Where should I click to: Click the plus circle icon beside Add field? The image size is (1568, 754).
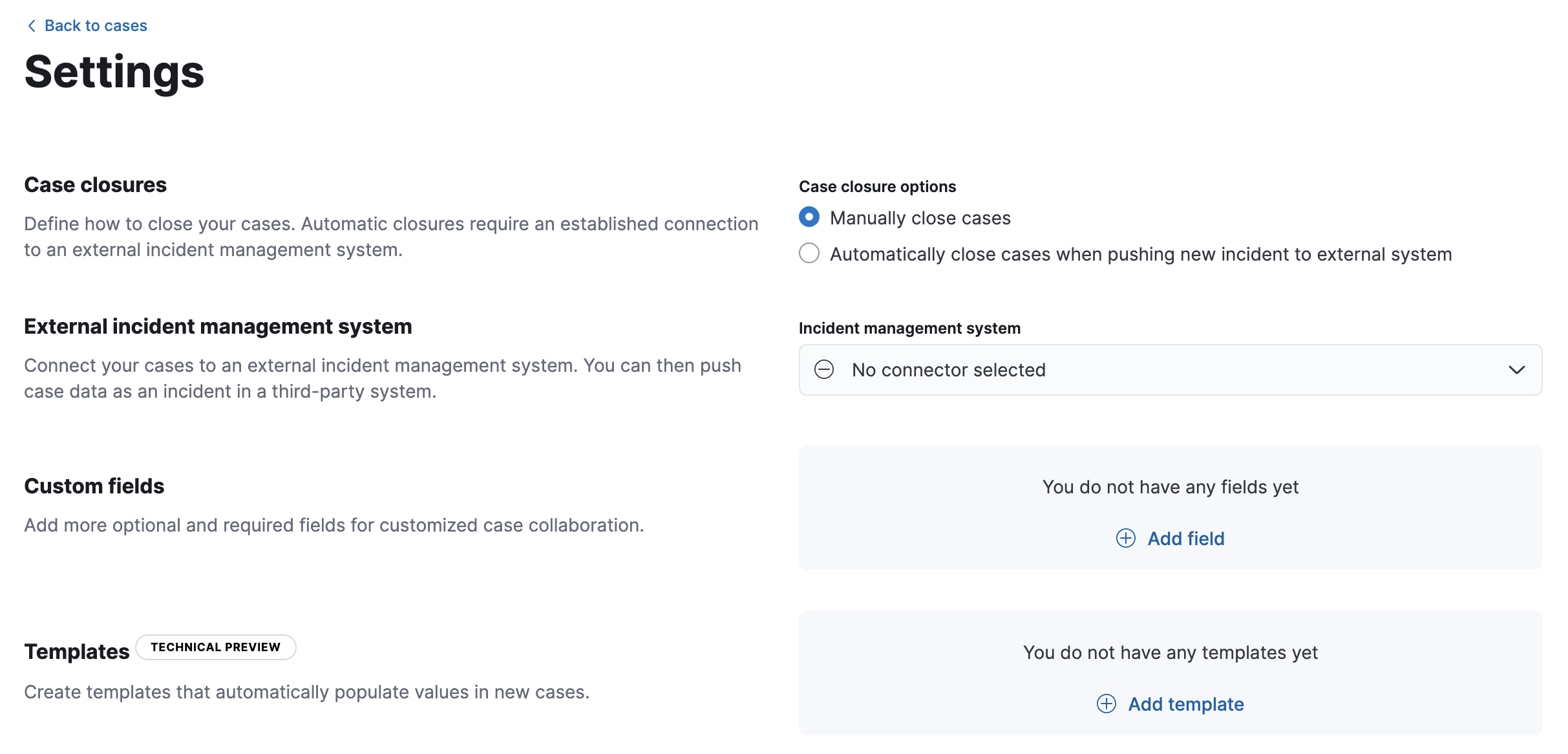(1127, 539)
